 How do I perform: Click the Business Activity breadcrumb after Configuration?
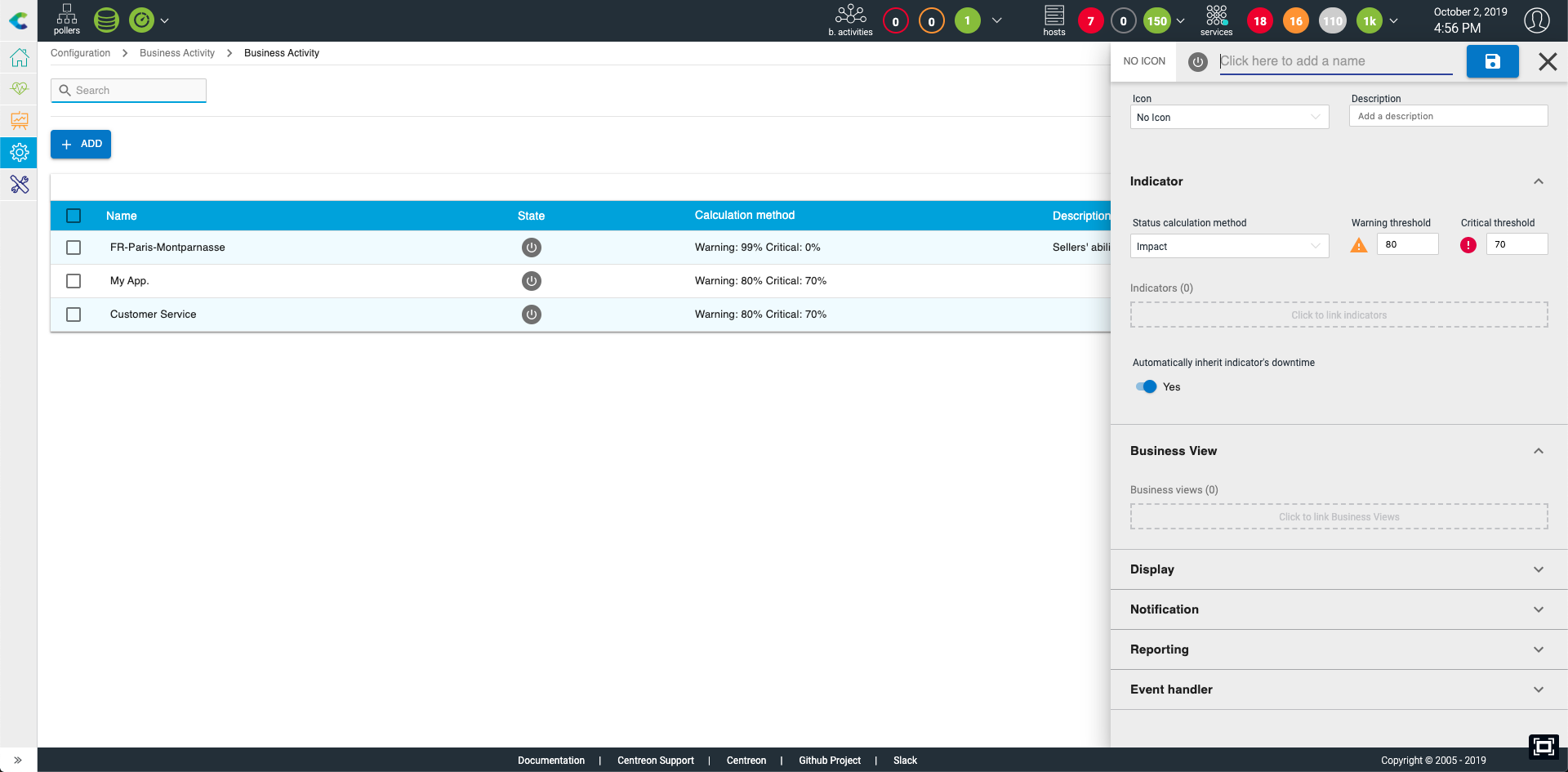[177, 53]
